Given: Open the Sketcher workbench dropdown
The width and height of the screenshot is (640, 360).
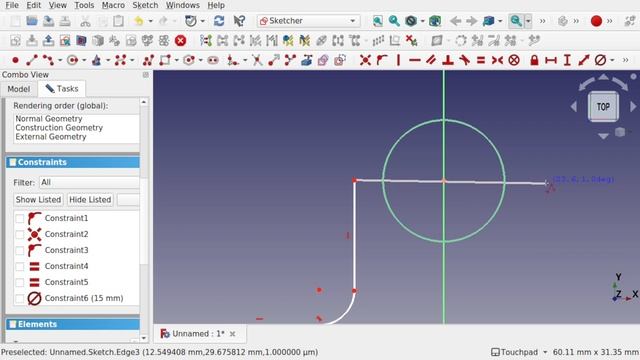Looking at the screenshot, I should (x=309, y=21).
